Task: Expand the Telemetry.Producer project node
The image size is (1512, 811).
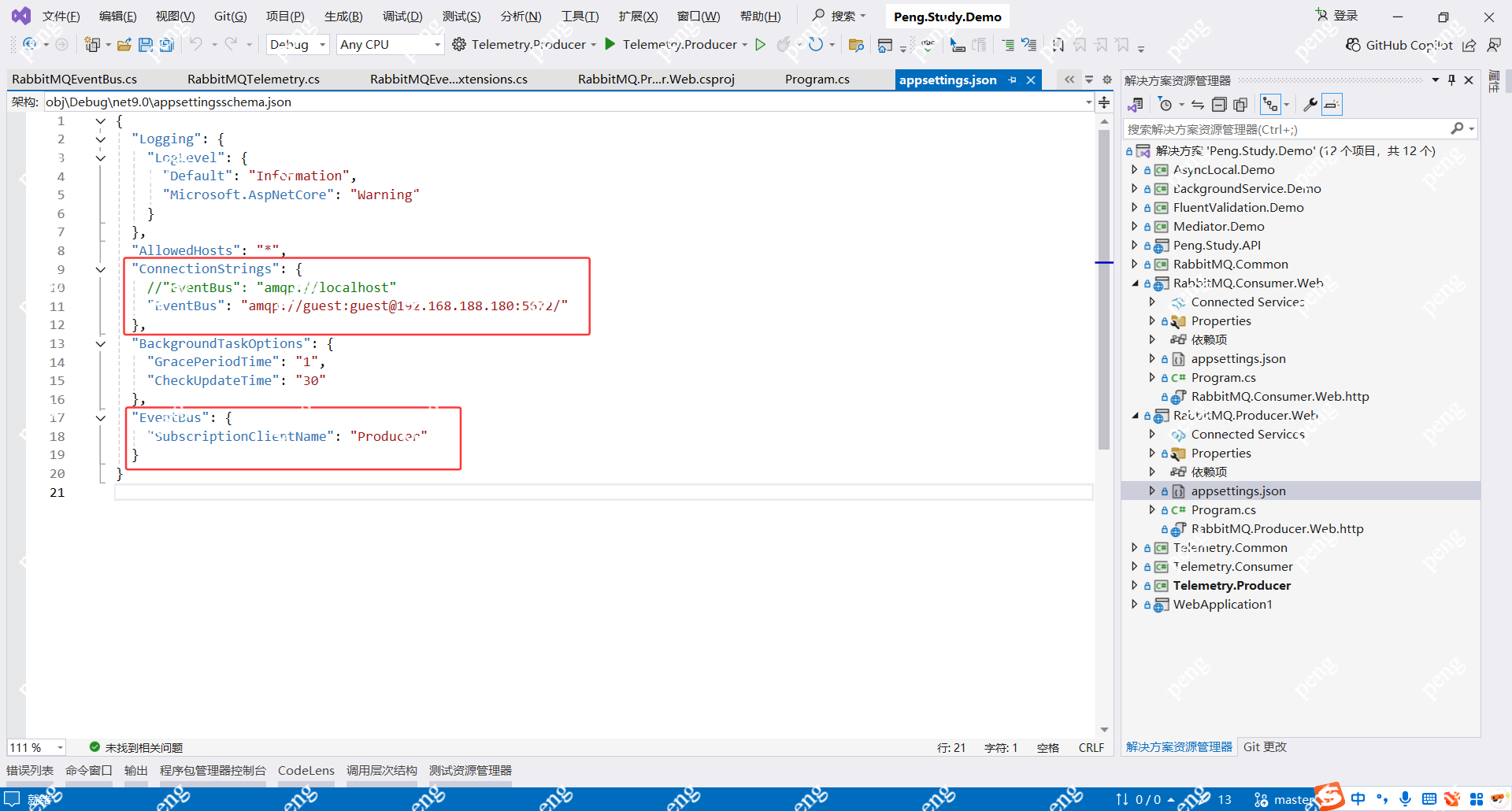Action: pyautogui.click(x=1134, y=585)
